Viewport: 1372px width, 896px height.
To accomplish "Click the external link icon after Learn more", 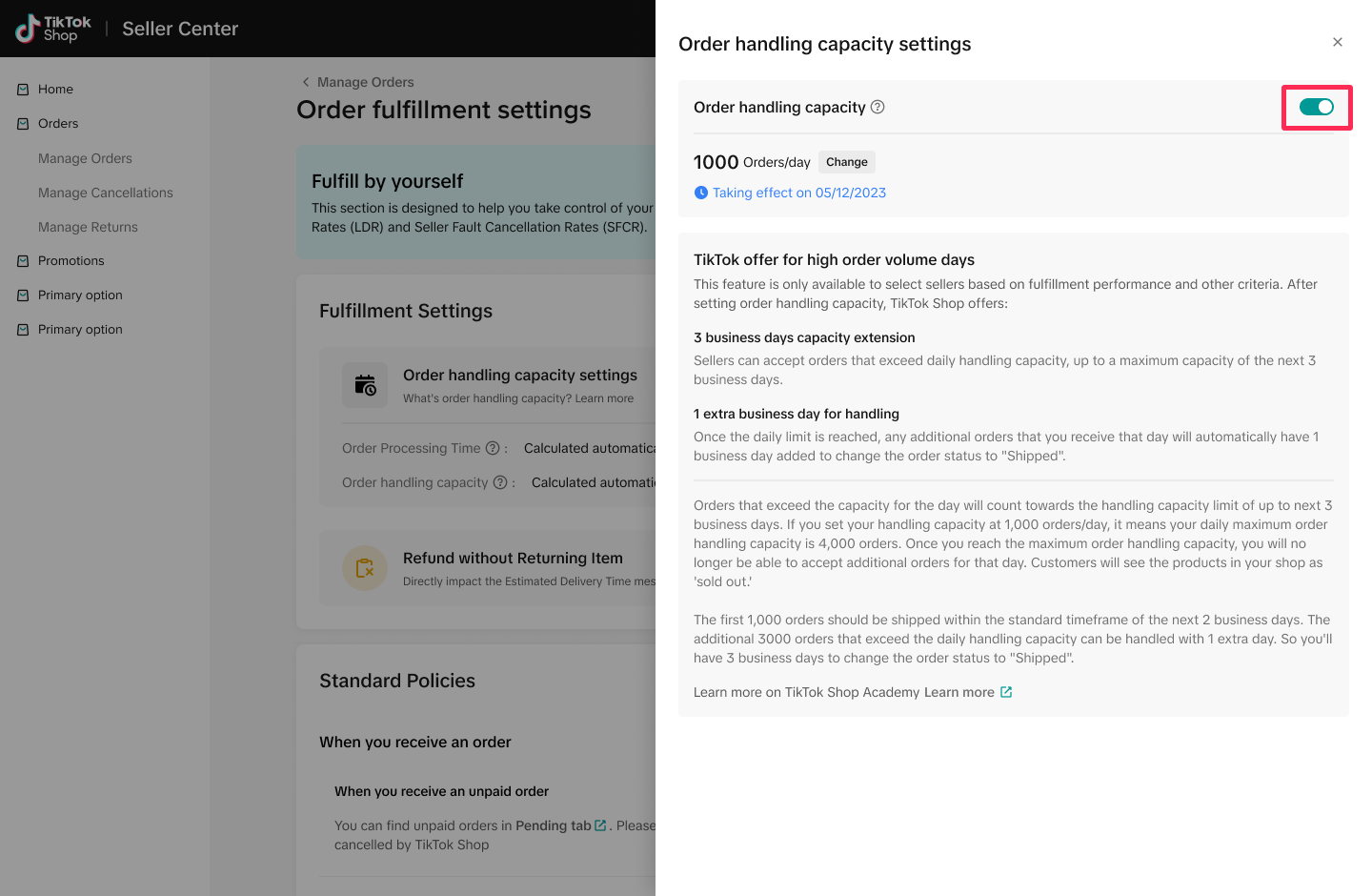I will point(1006,692).
